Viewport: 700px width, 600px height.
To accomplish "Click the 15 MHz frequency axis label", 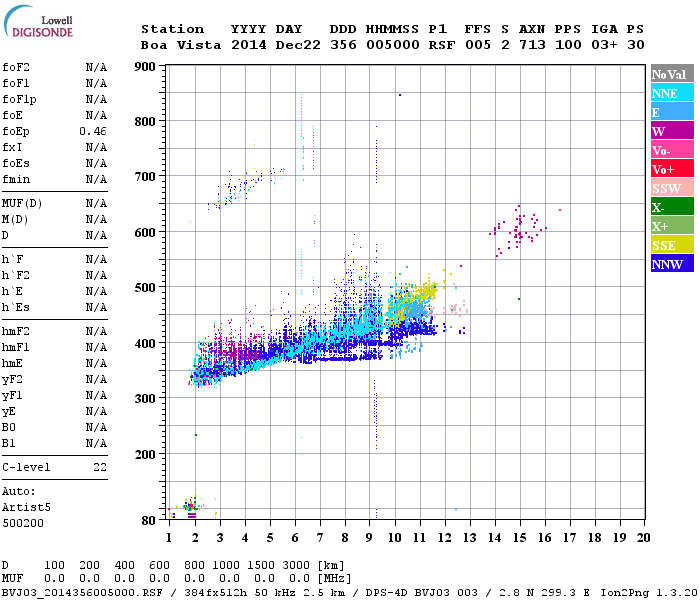I will point(519,538).
